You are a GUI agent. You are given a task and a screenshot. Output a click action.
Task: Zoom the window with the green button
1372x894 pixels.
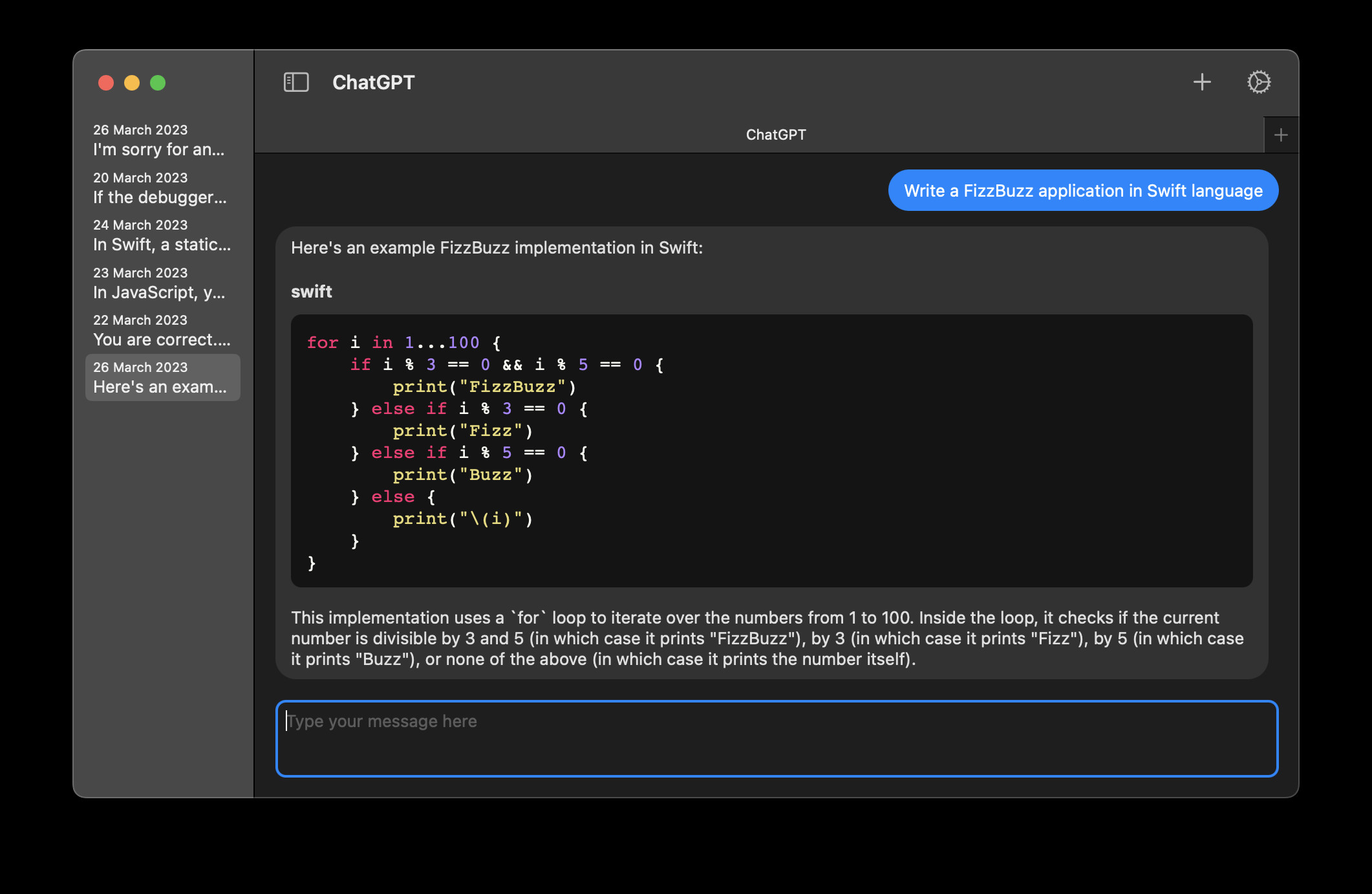(158, 83)
